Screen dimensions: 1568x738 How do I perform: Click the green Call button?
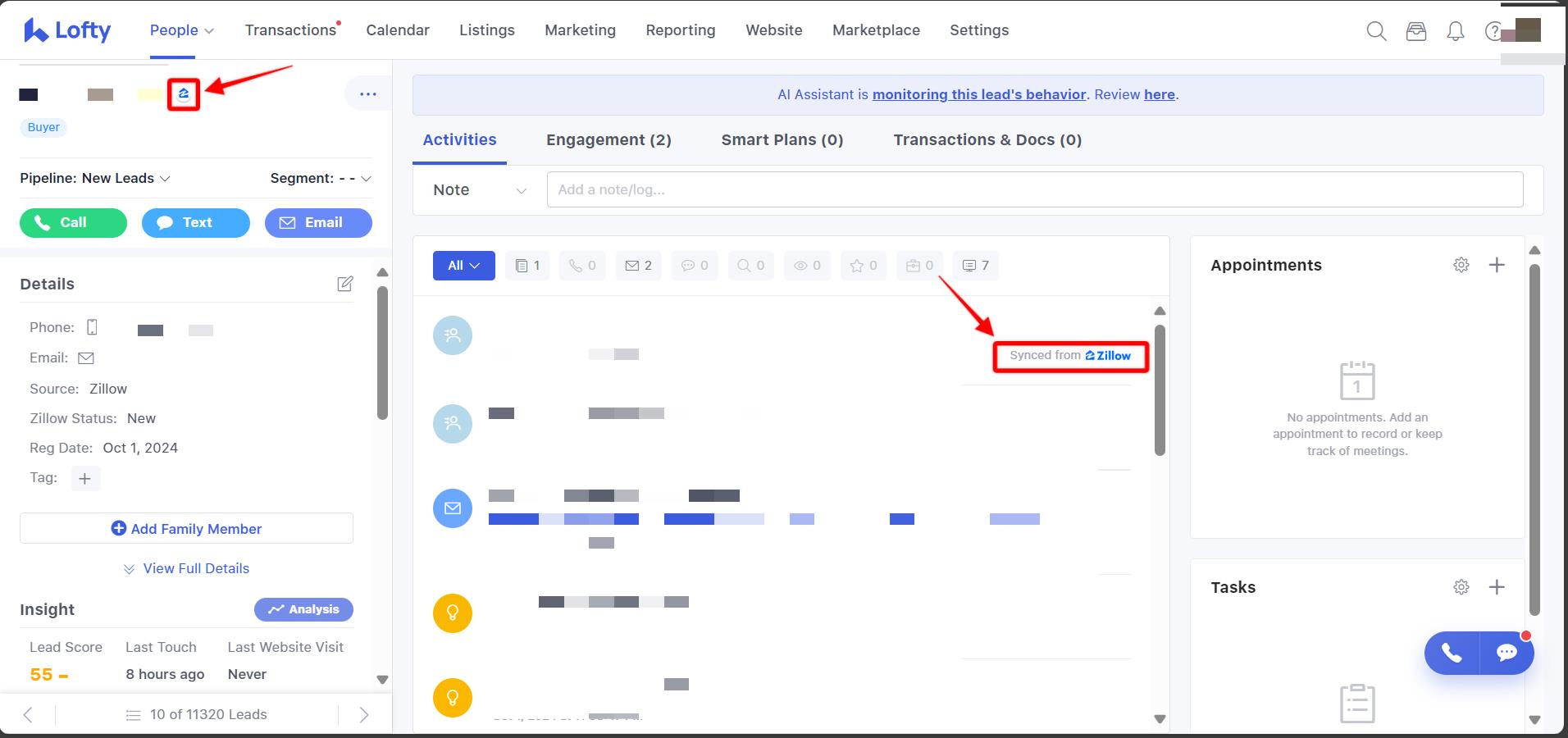click(73, 222)
